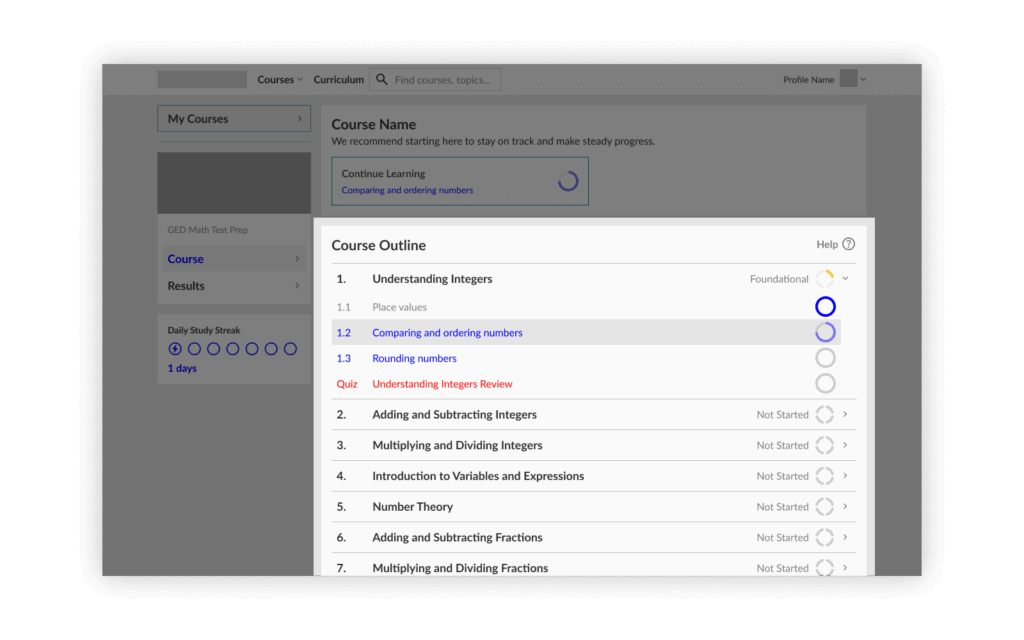
Task: Select Results in the sidebar
Action: point(186,286)
